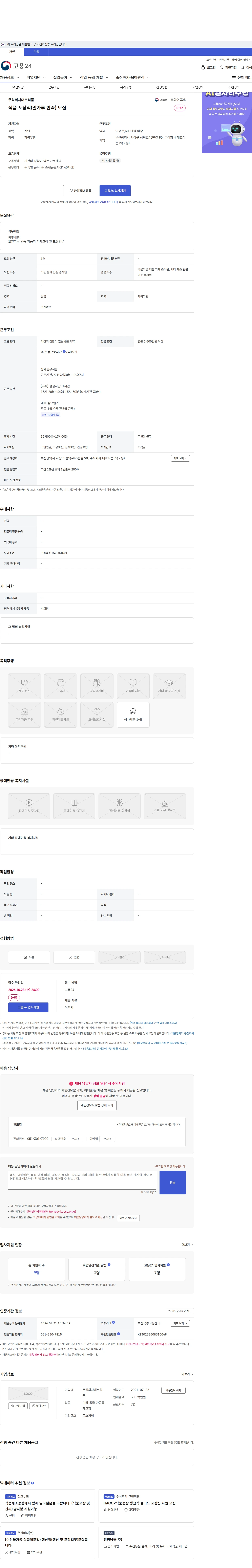
Task: Click the 기숙사 welfare icon
Action: click(x=61, y=686)
